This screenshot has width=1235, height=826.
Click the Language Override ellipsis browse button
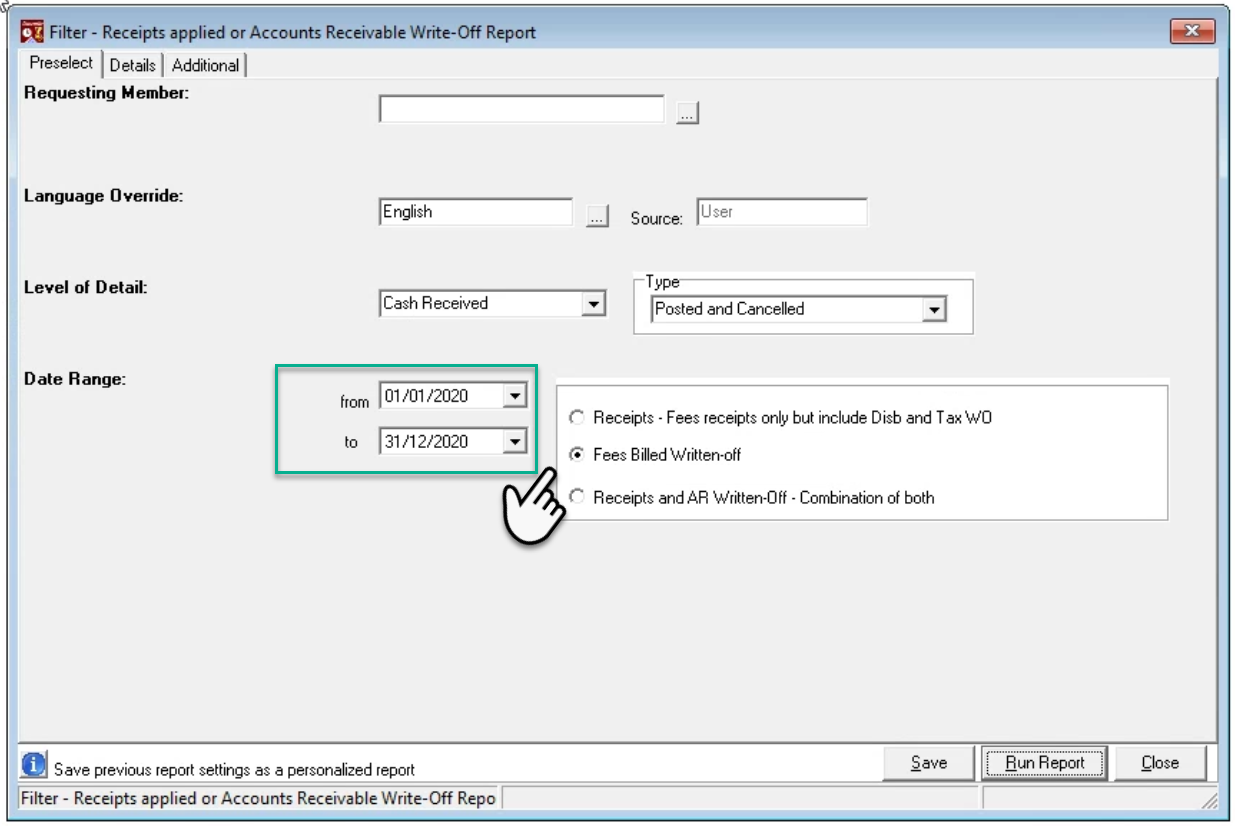(597, 215)
